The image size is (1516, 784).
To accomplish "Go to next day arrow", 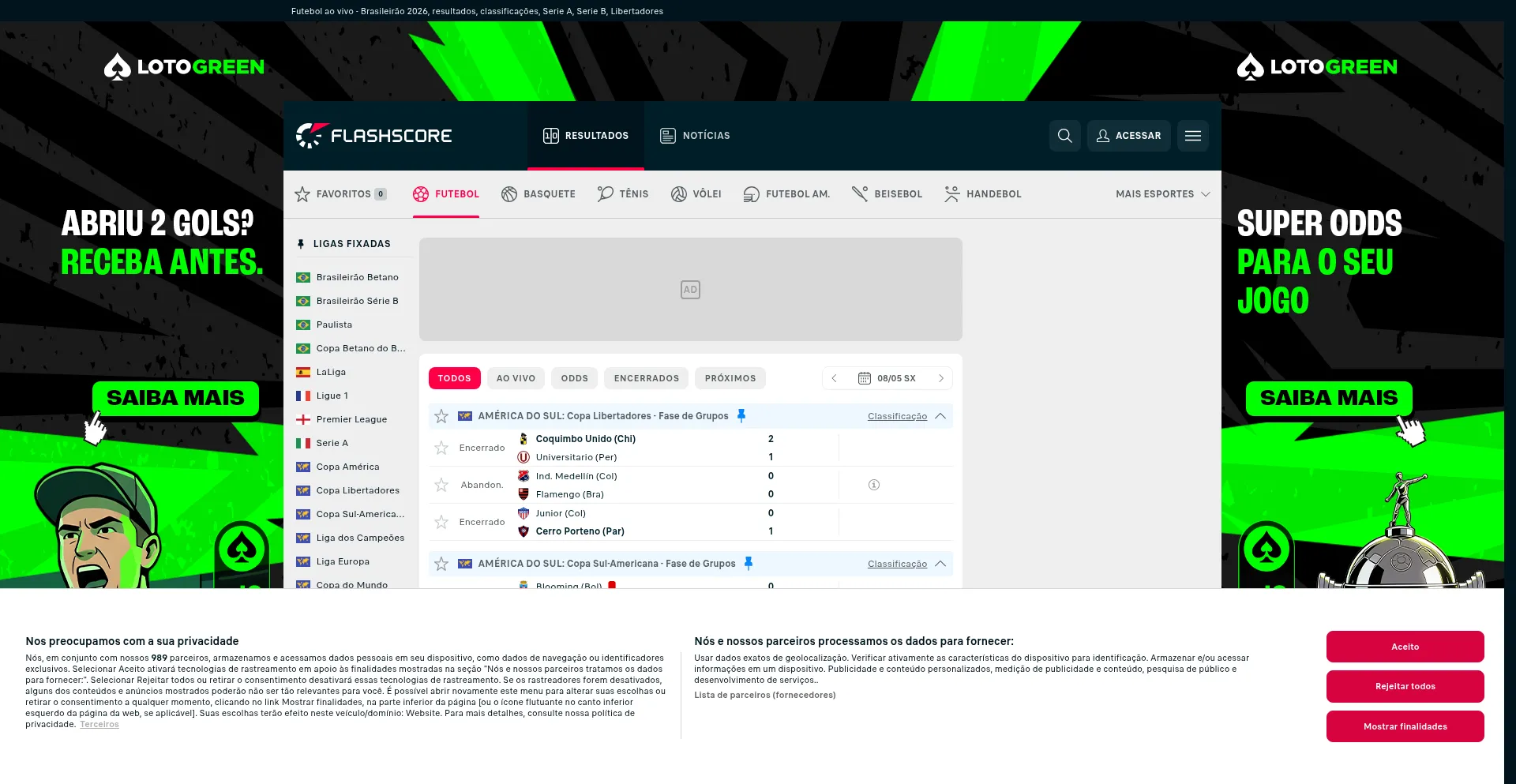I will point(941,378).
